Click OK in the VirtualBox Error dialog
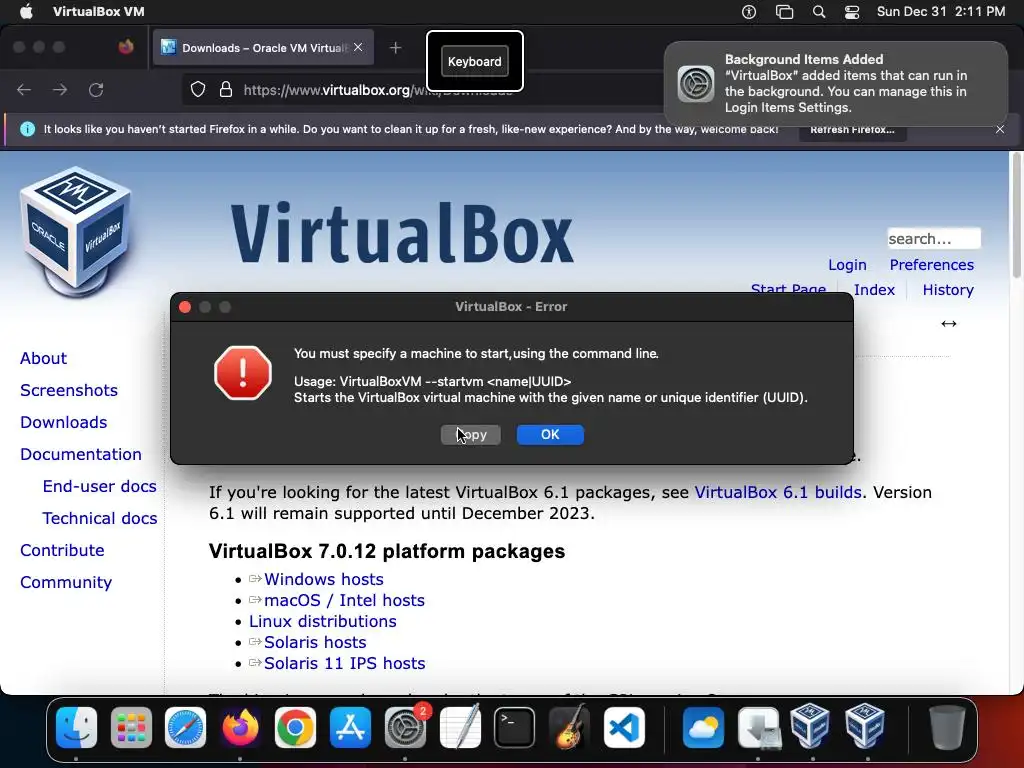 tap(550, 435)
